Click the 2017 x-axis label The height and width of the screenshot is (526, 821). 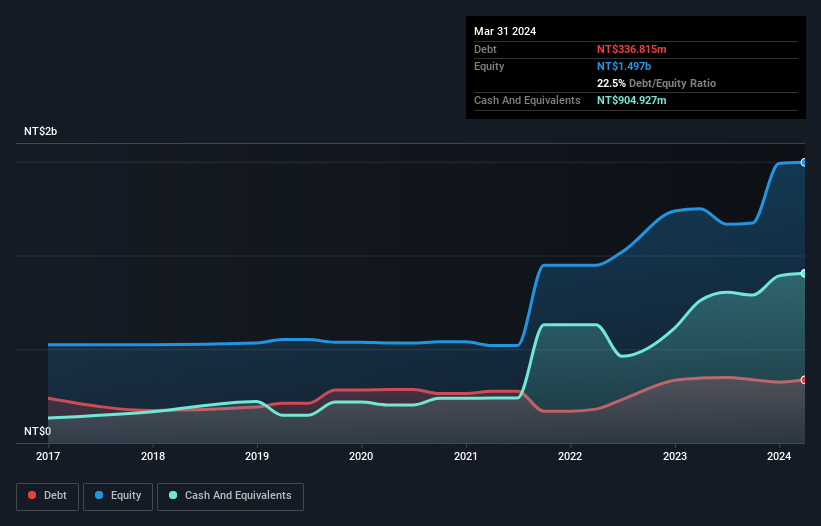click(x=48, y=456)
